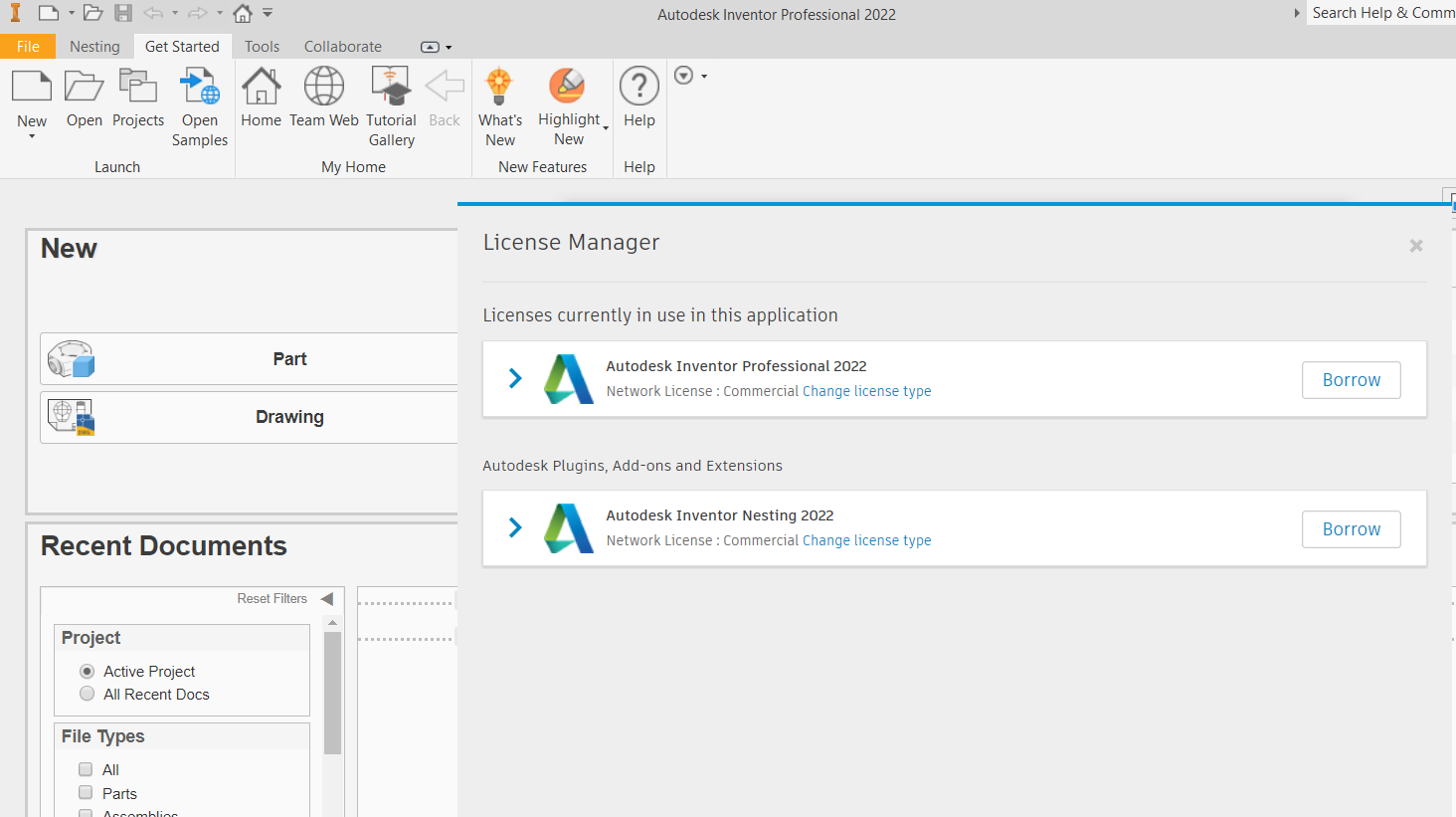Switch to the Tools tab
1456x817 pixels.
pyautogui.click(x=263, y=47)
